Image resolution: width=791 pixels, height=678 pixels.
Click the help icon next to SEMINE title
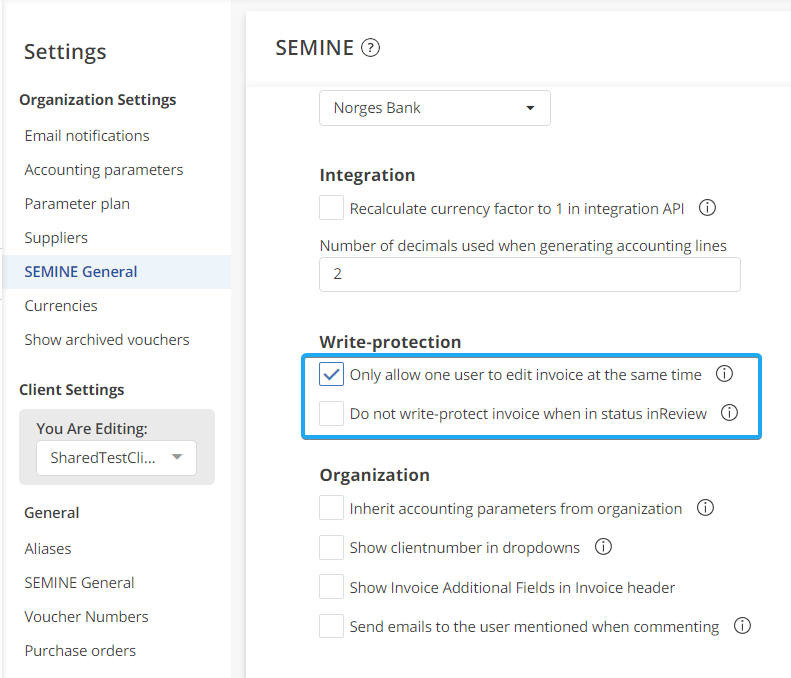click(371, 48)
